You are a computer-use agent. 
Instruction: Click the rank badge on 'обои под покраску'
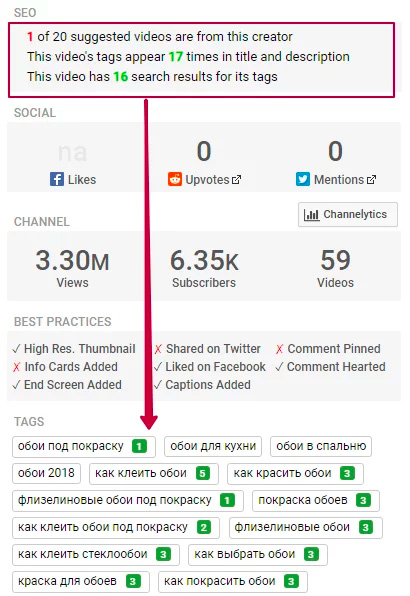pos(139,446)
